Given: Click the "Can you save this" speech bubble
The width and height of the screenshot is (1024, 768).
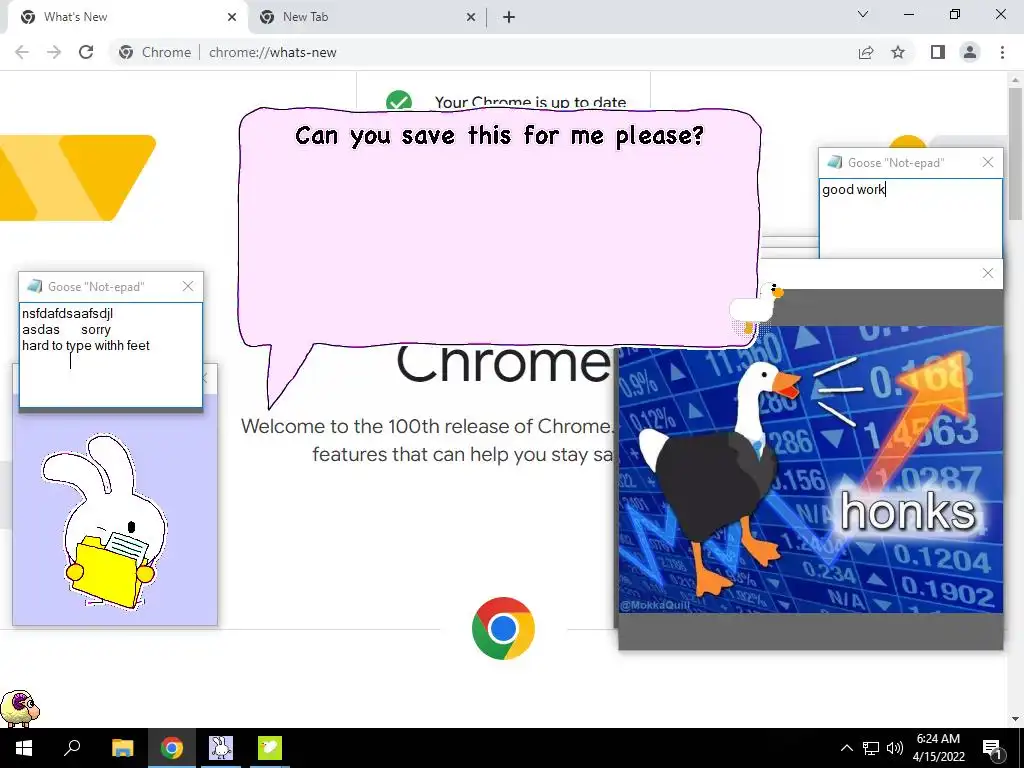Looking at the screenshot, I should tap(500, 229).
